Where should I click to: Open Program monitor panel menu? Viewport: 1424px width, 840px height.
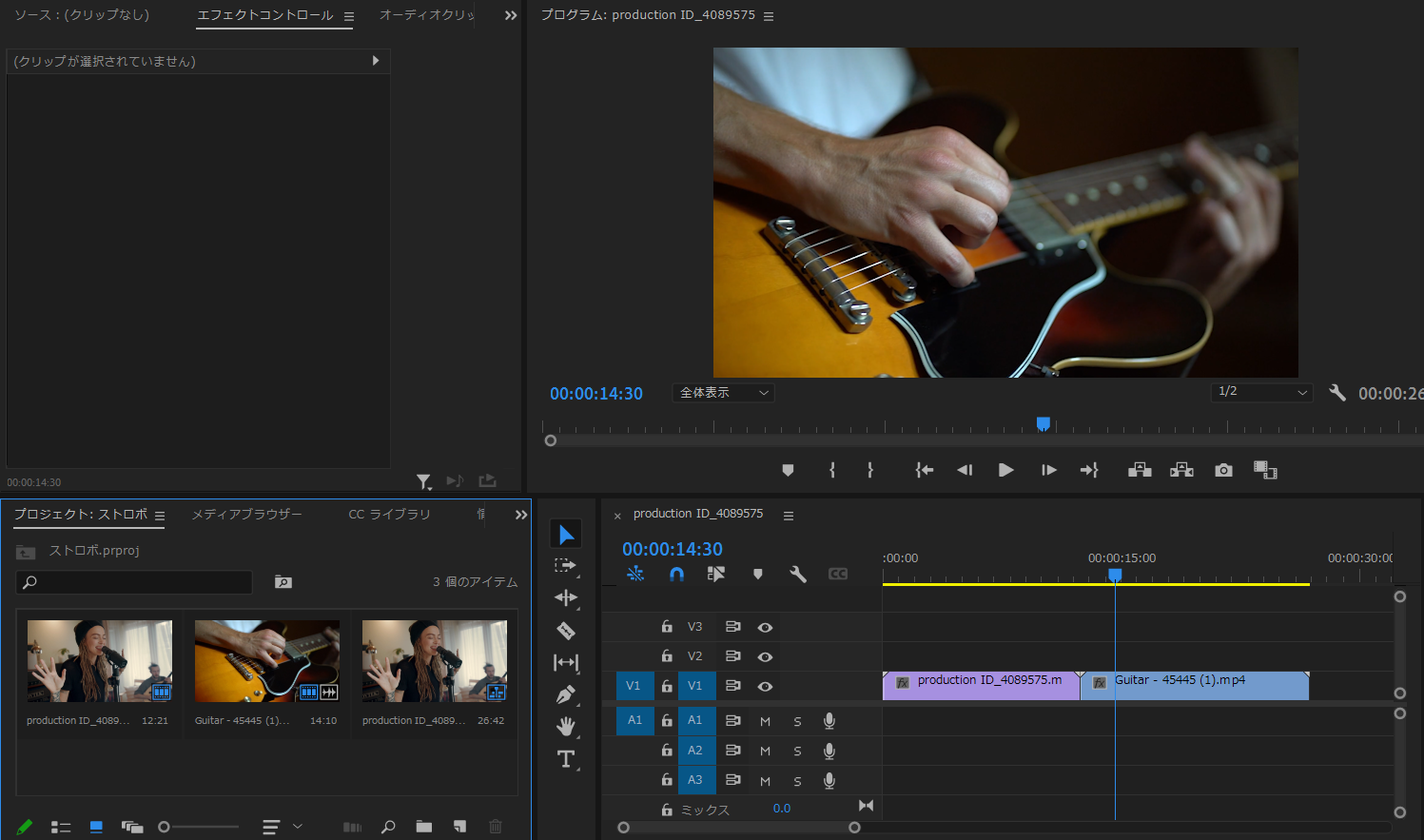769,16
